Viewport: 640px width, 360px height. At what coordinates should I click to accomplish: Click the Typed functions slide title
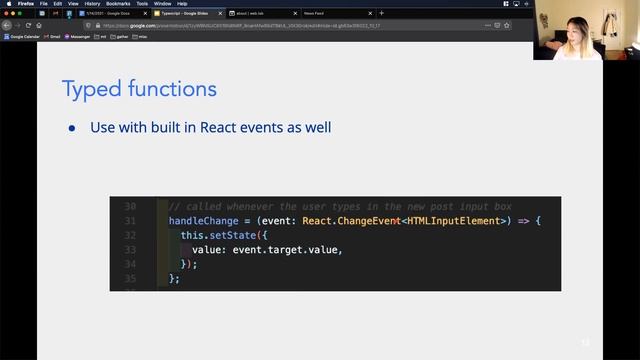139,89
